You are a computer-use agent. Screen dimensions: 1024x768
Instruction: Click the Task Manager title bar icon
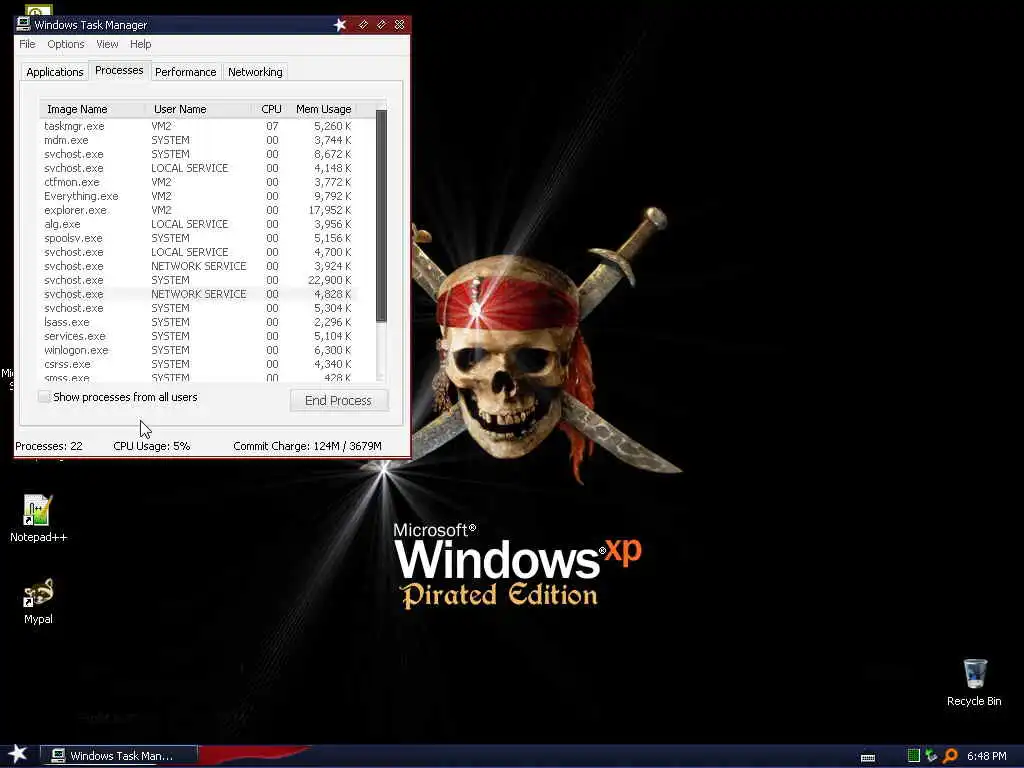pos(24,24)
